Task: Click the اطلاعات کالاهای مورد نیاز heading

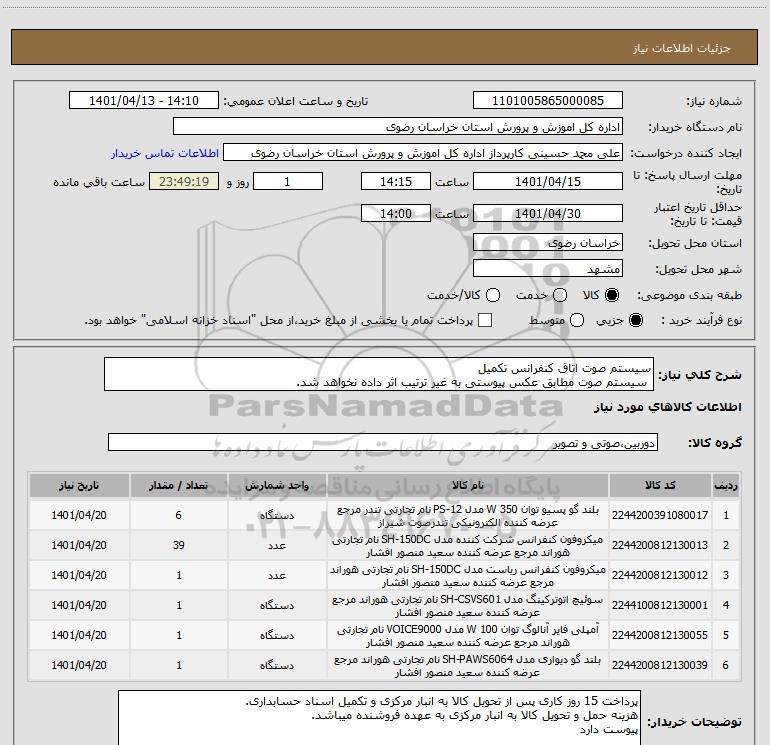Action: pos(667,407)
